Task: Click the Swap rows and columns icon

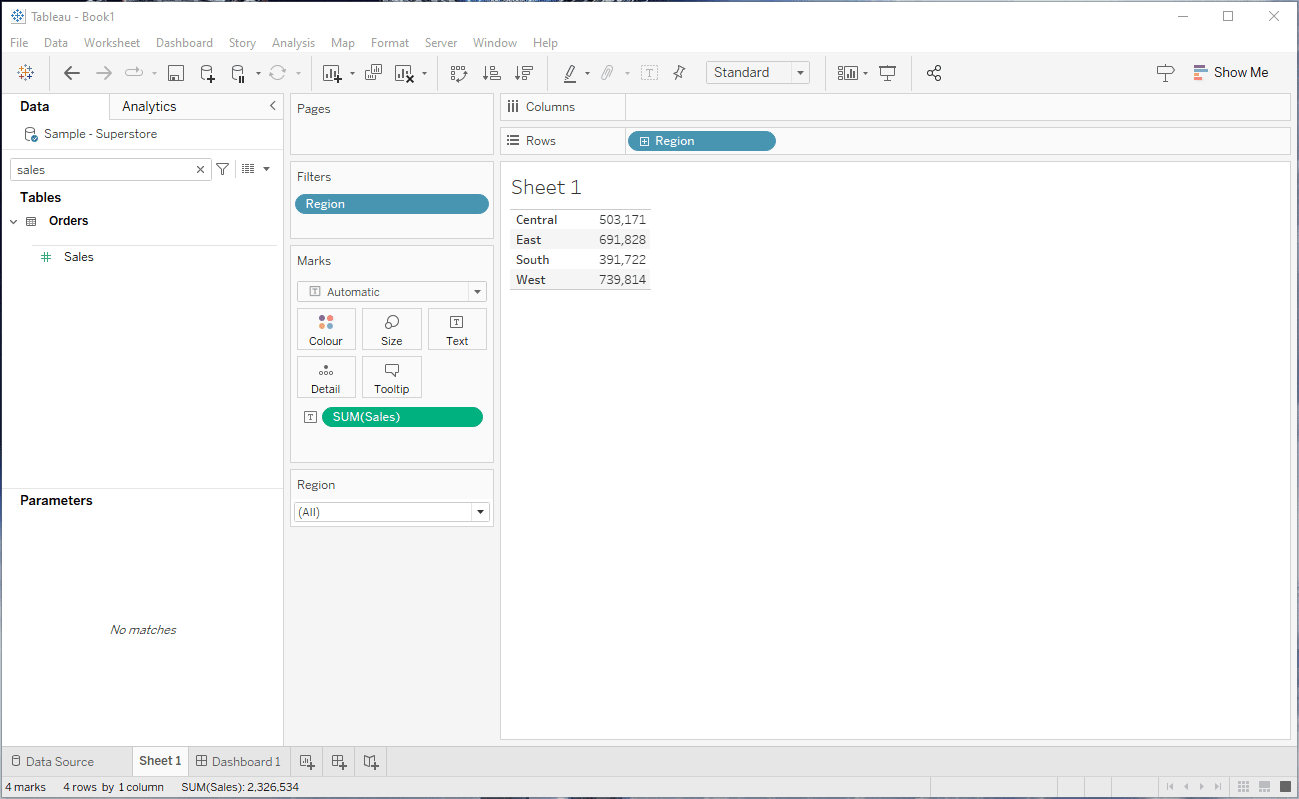Action: coord(459,73)
